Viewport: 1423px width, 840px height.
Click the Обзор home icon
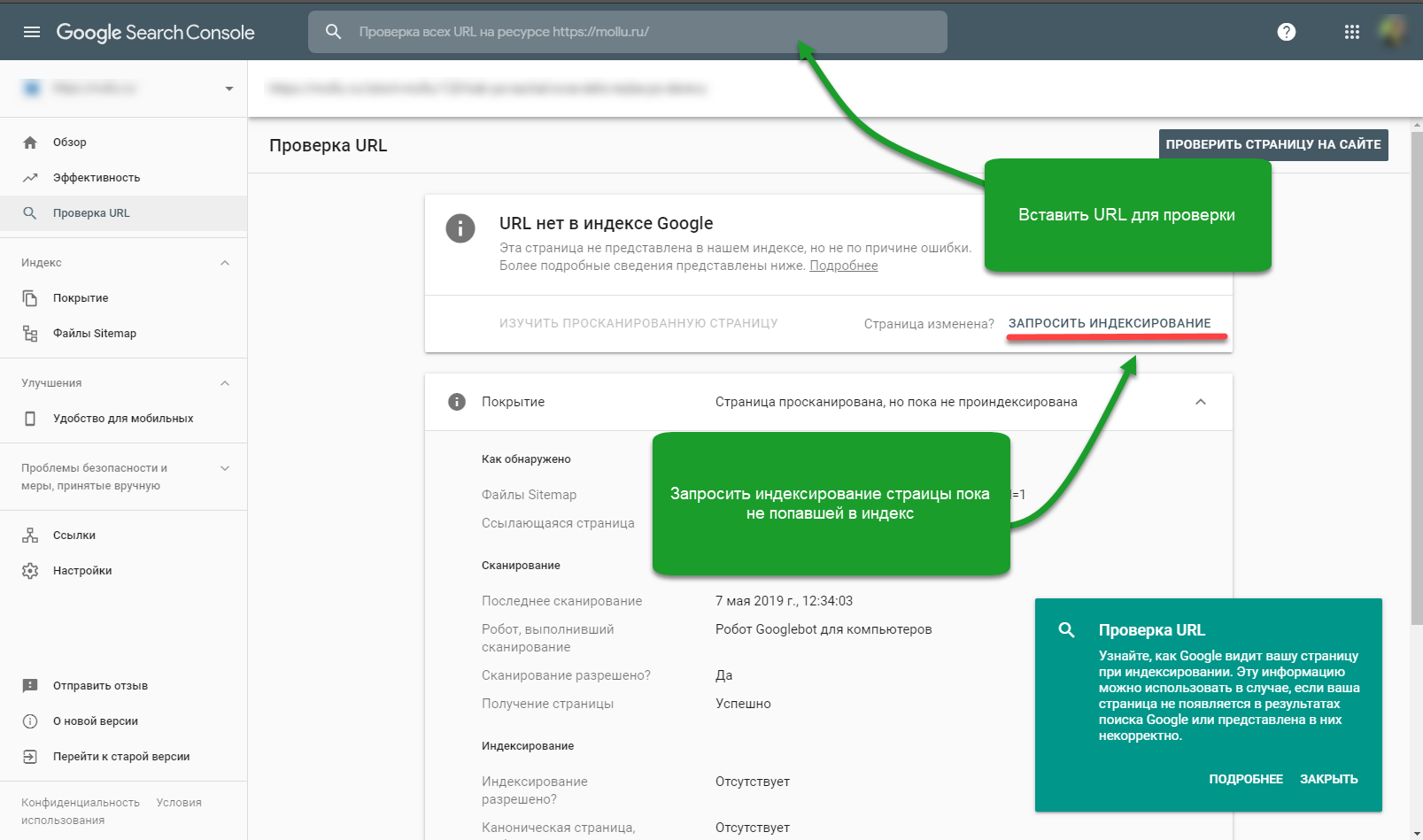(x=30, y=143)
